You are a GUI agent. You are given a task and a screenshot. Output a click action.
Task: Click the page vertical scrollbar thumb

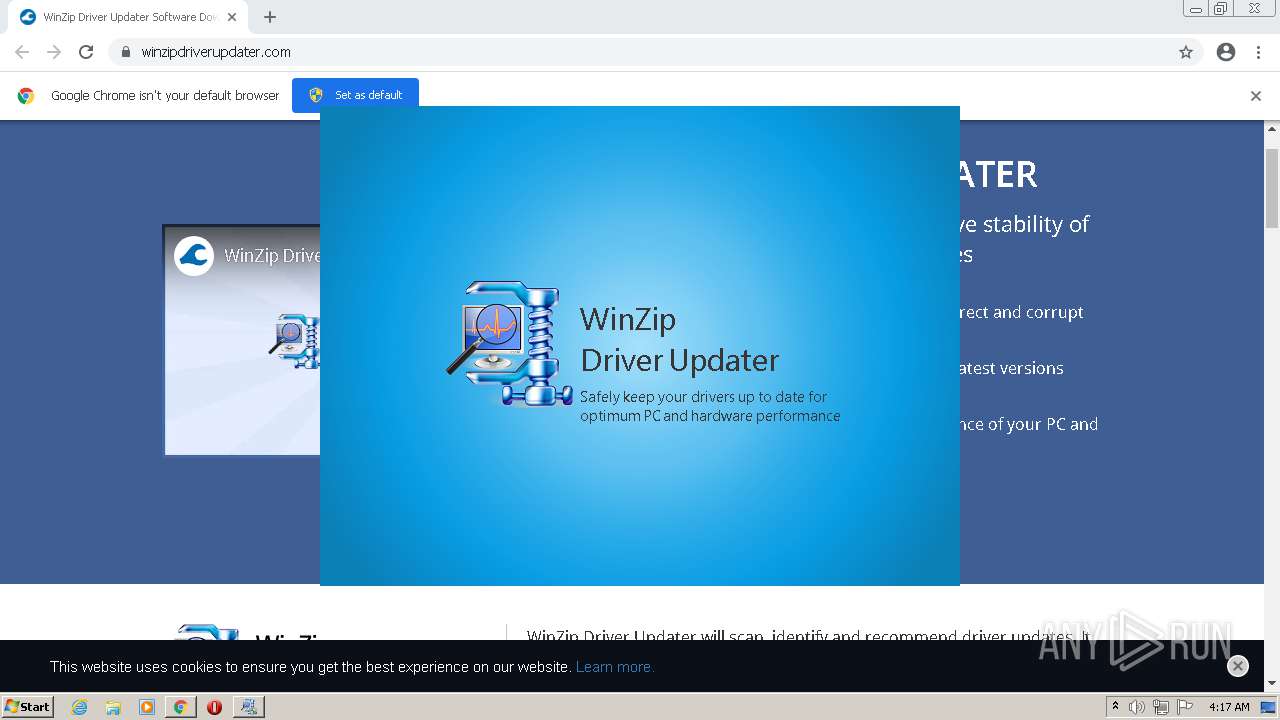click(1272, 189)
